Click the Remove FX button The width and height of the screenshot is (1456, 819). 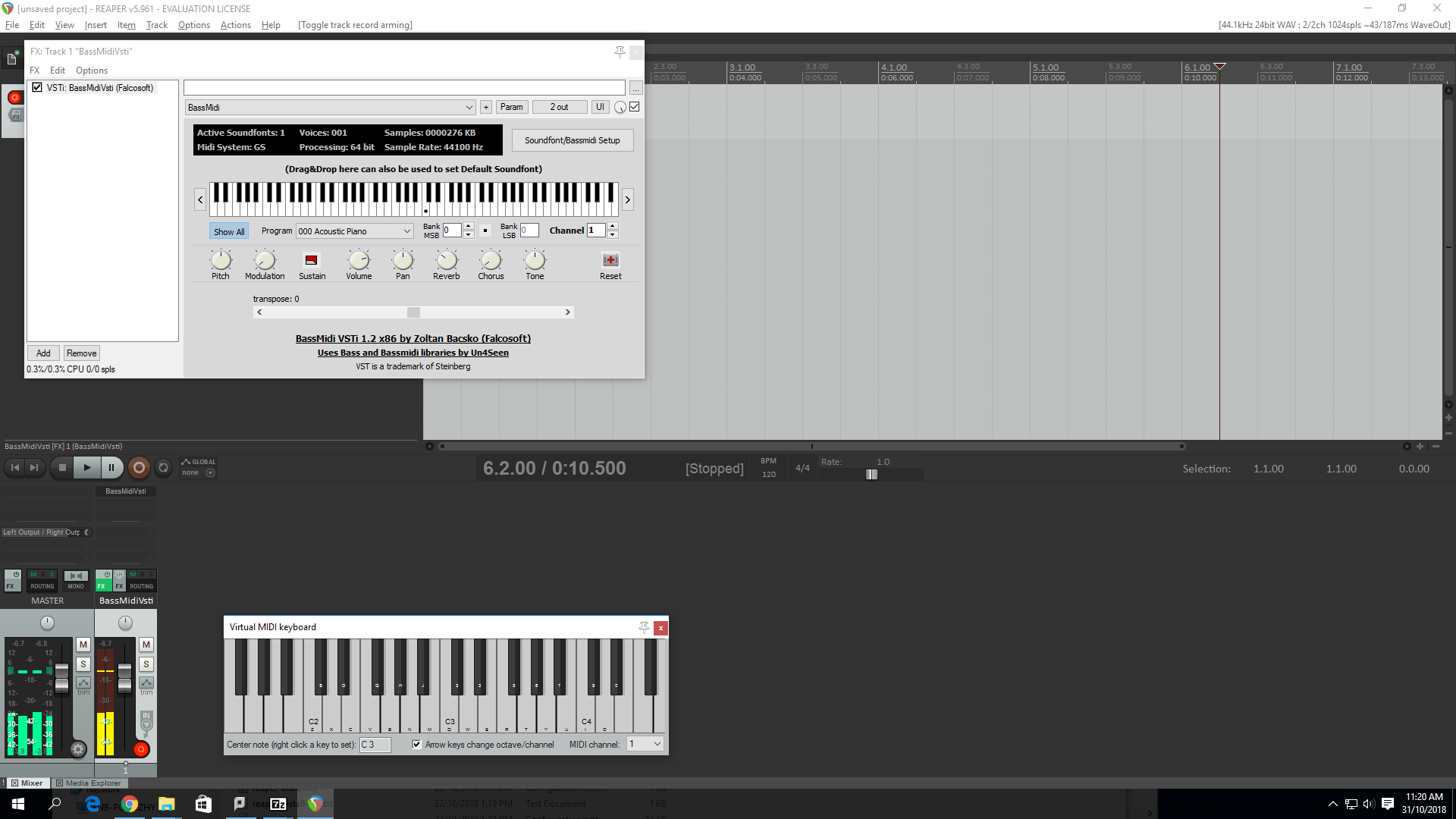[82, 353]
